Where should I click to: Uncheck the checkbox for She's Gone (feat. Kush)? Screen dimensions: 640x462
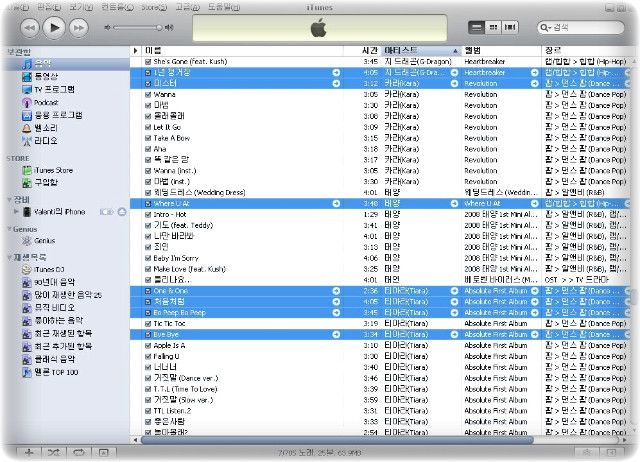[x=148, y=62]
